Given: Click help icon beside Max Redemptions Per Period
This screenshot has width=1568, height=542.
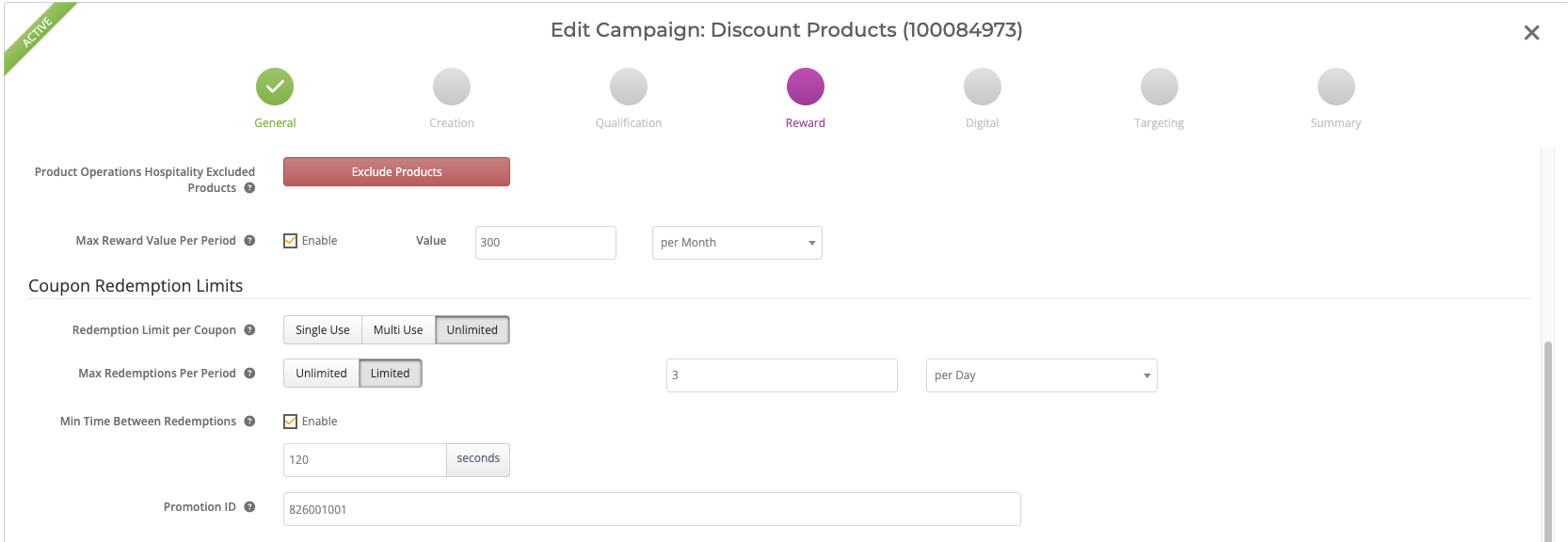Looking at the screenshot, I should (x=249, y=374).
